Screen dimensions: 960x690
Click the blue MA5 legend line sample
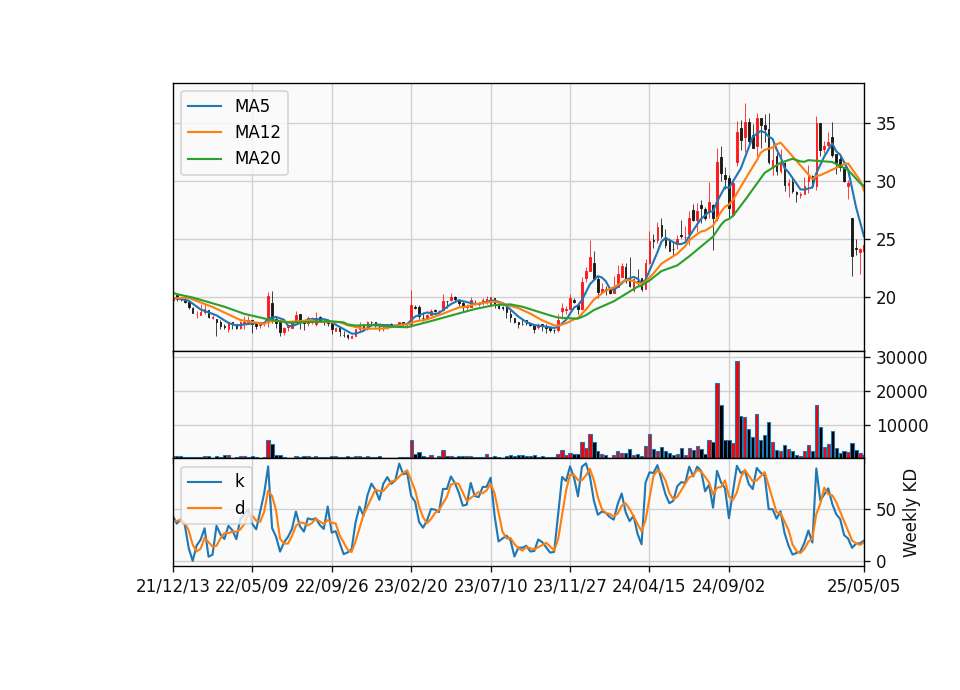(204, 106)
